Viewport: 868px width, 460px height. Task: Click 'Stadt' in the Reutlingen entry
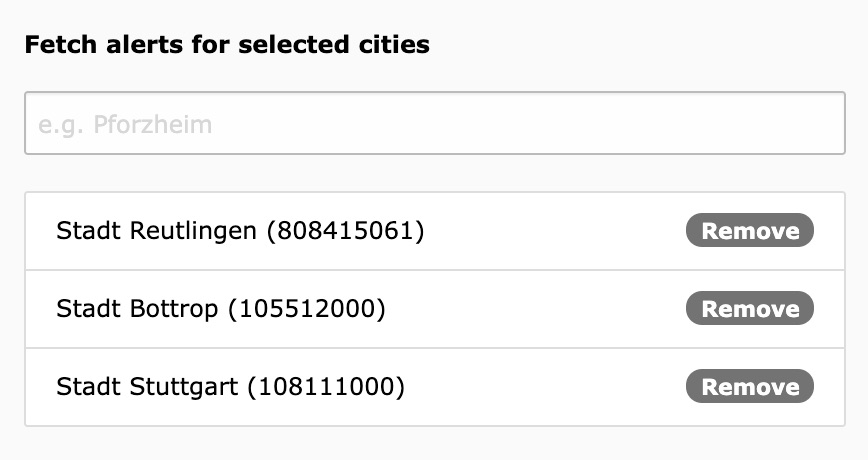[90, 231]
